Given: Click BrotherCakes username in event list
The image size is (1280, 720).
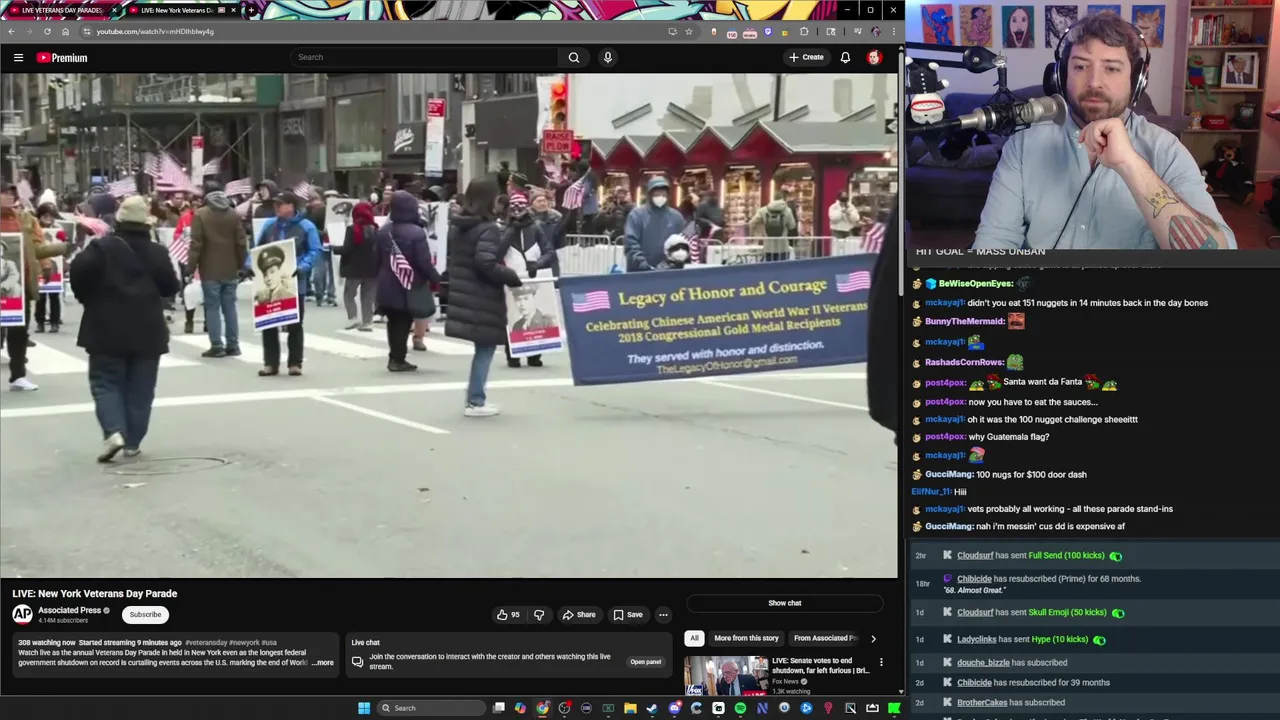Looking at the screenshot, I should (982, 703).
